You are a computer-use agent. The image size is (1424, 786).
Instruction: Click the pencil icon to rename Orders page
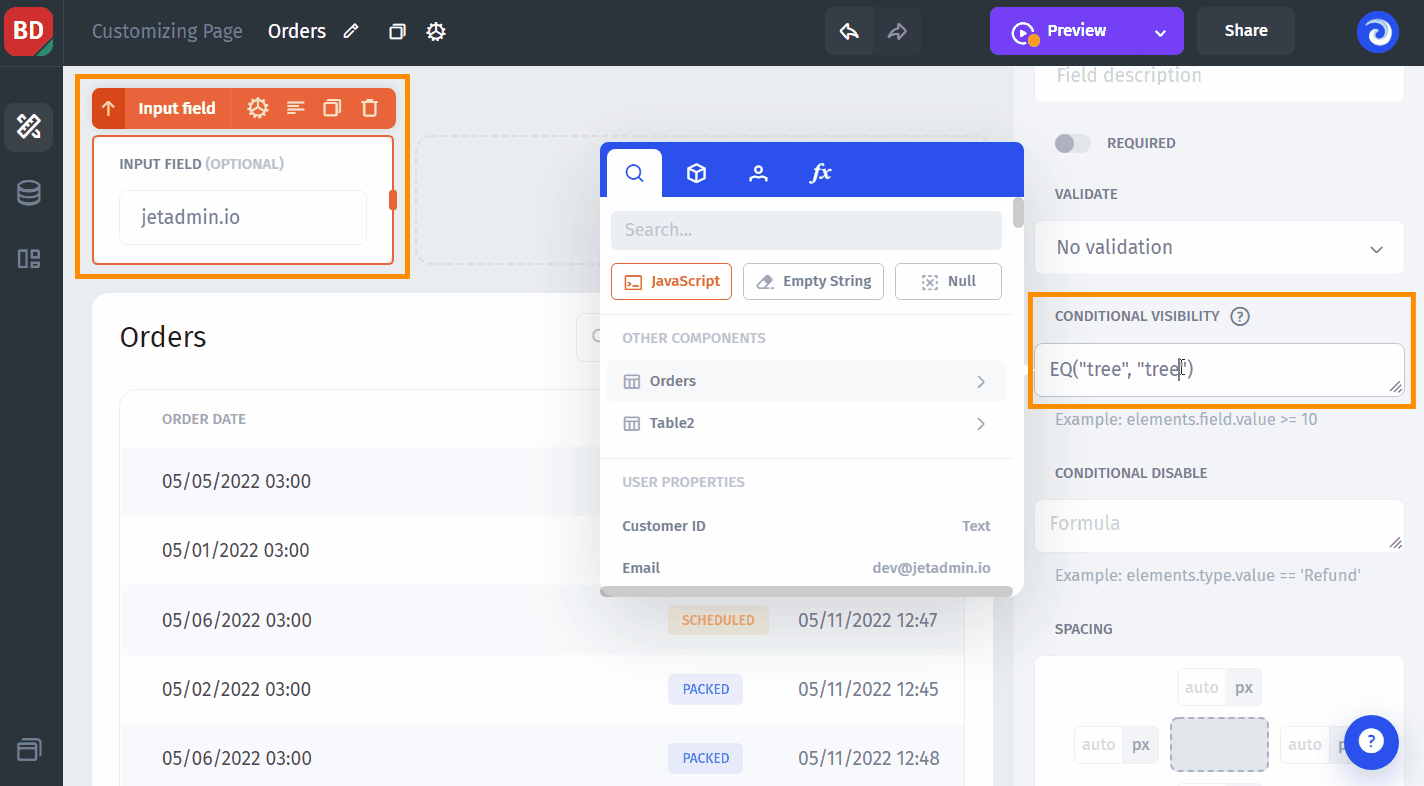point(351,32)
